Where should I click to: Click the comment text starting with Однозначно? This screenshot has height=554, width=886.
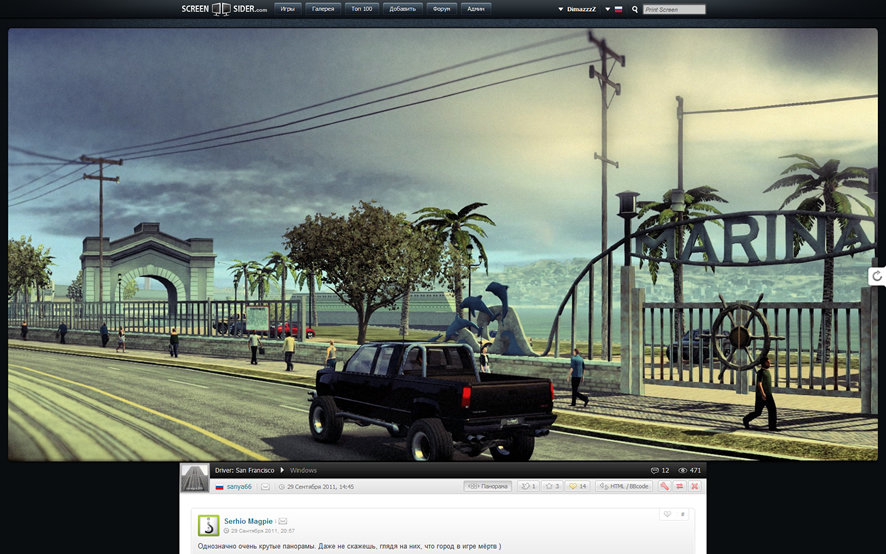(x=349, y=546)
